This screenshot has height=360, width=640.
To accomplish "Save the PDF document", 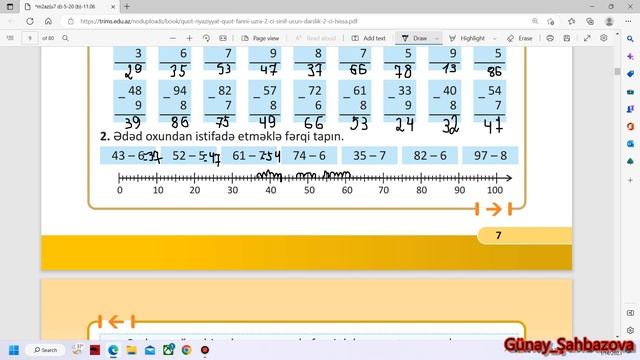I will (x=567, y=38).
